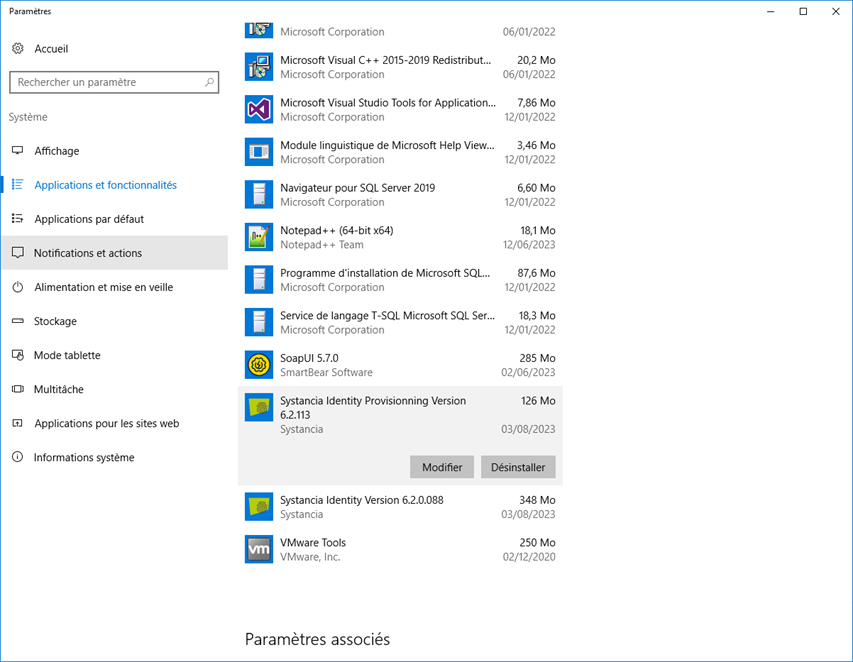Viewport: 853px width, 662px height.
Task: Click the Modifier button
Action: click(442, 467)
